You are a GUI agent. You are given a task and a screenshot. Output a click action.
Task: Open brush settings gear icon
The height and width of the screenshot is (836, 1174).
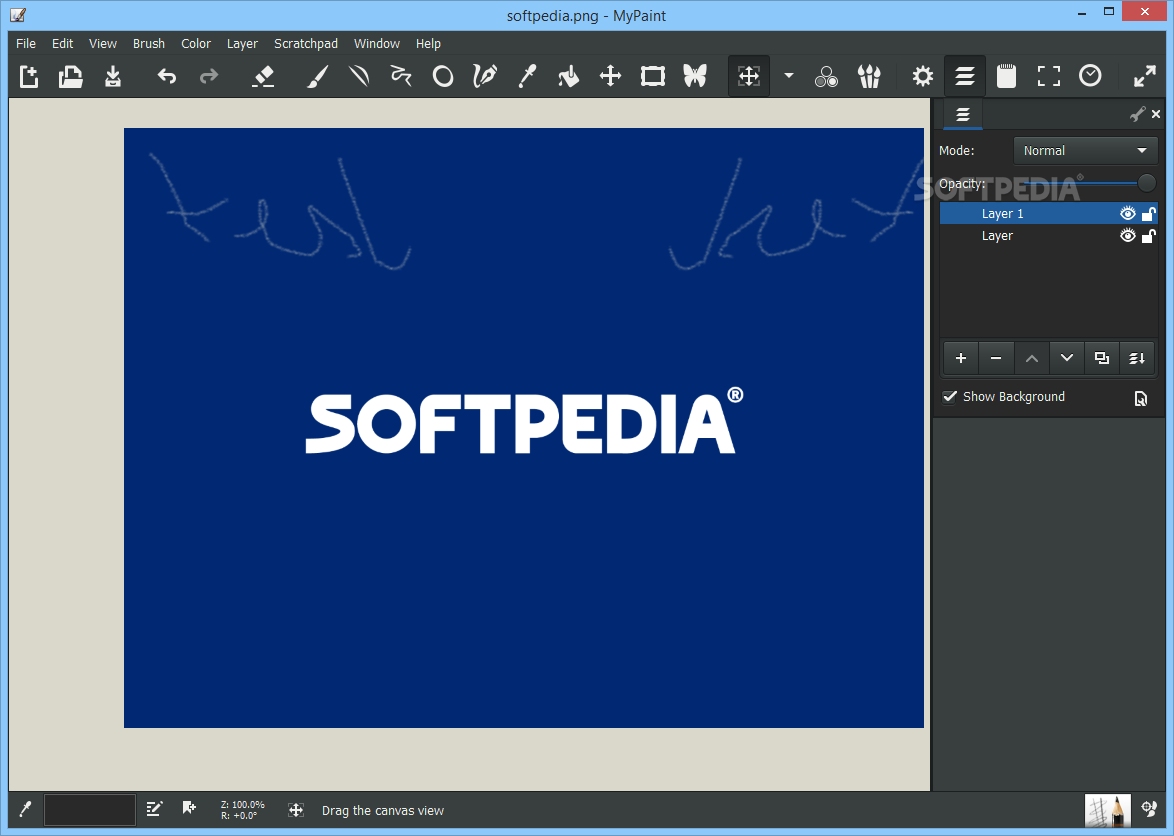[922, 76]
